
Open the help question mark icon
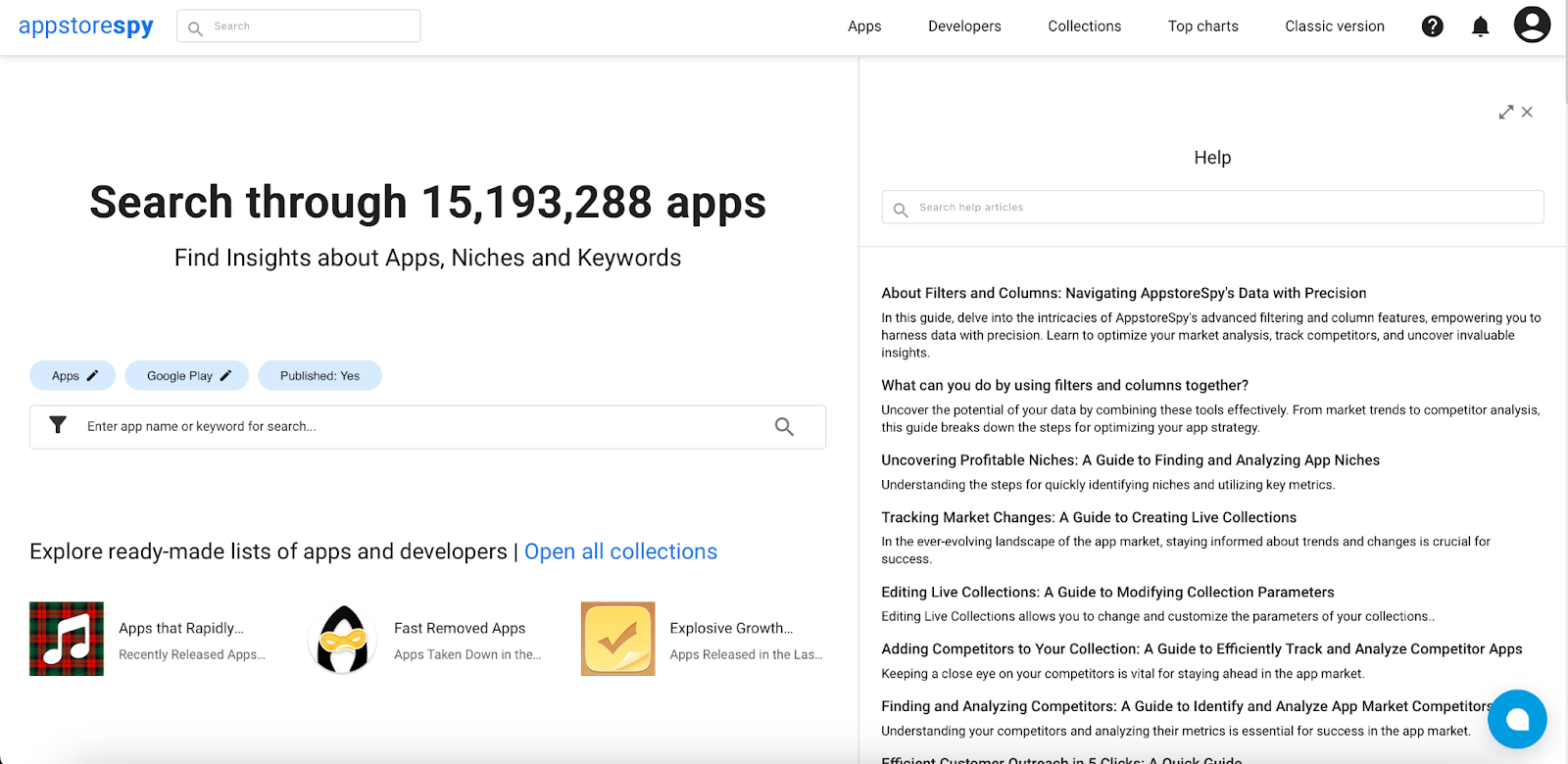pos(1433,26)
